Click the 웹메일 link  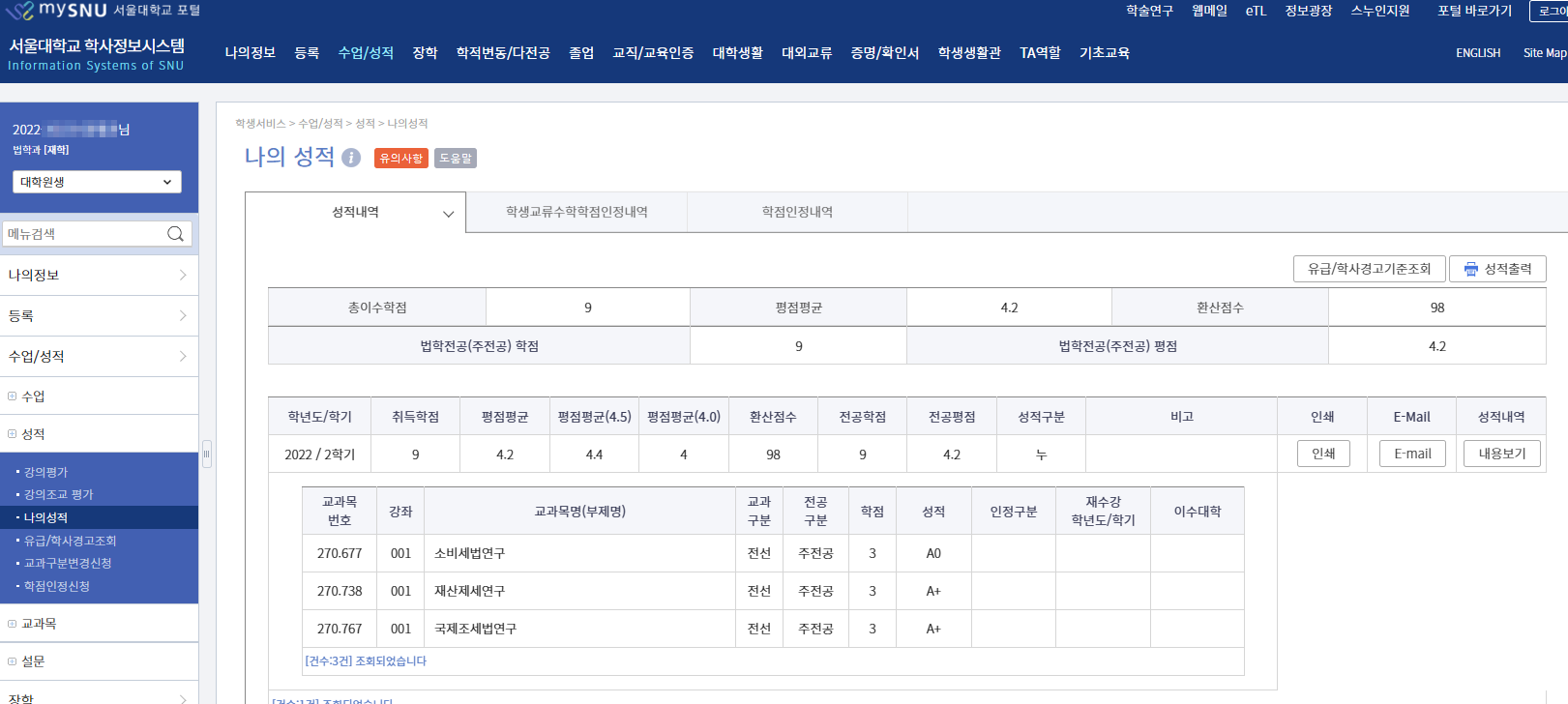[x=1209, y=11]
